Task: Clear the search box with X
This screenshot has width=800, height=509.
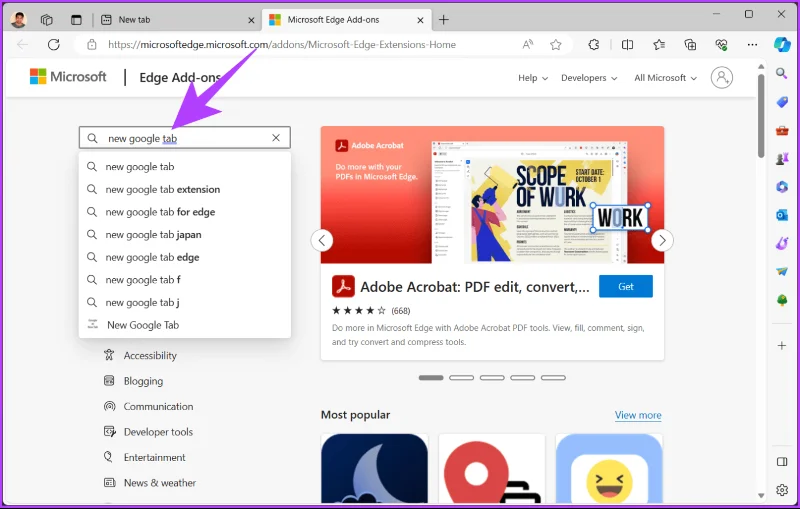Action: tap(276, 138)
